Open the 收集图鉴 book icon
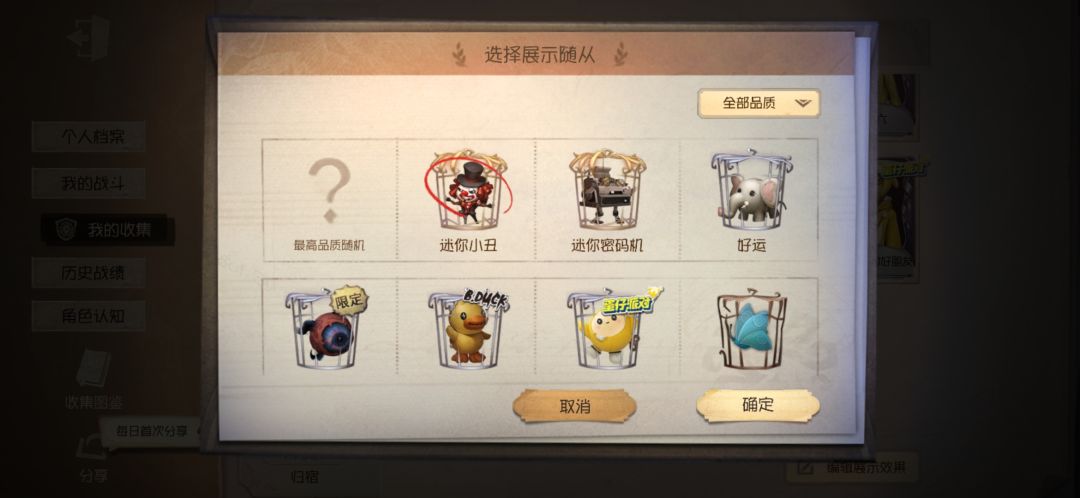The width and height of the screenshot is (1080, 498). [x=93, y=379]
